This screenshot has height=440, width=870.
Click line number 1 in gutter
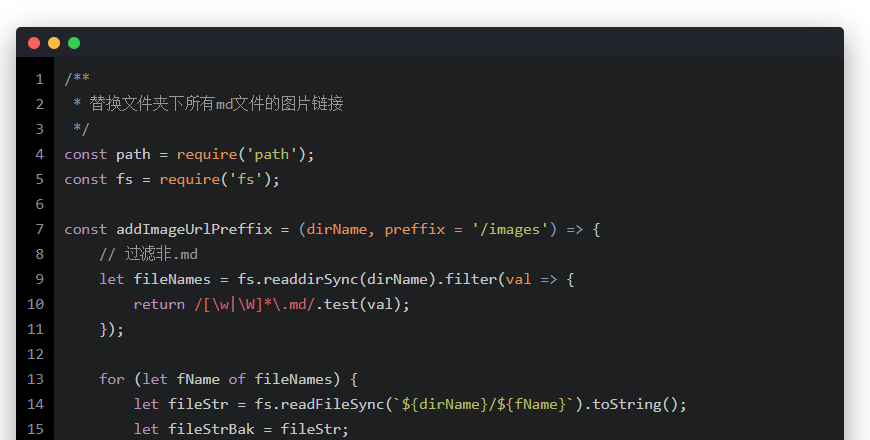(x=39, y=79)
